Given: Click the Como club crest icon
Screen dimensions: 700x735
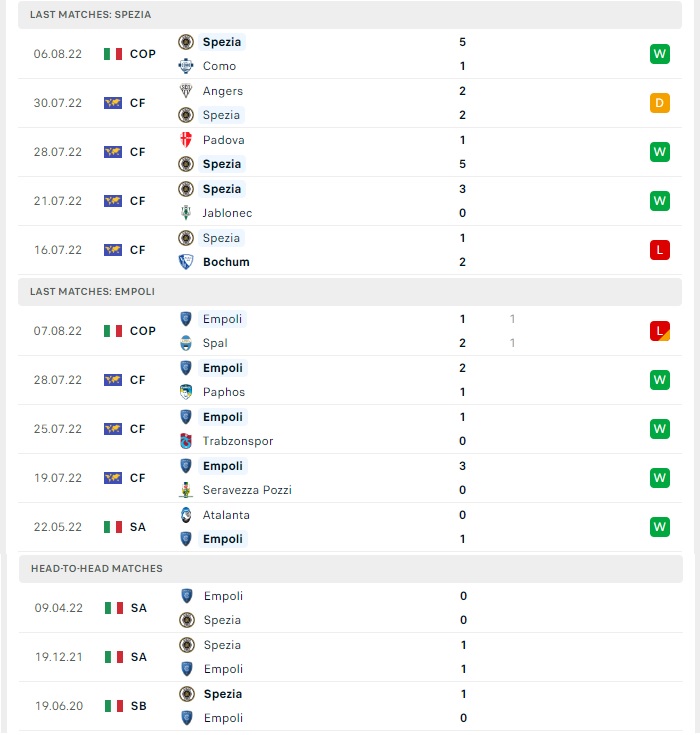Looking at the screenshot, I should click(x=186, y=66).
